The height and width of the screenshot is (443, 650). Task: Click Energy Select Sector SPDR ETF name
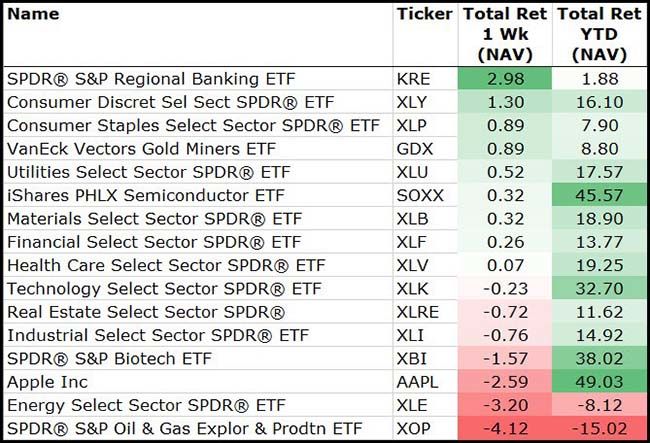coord(145,405)
